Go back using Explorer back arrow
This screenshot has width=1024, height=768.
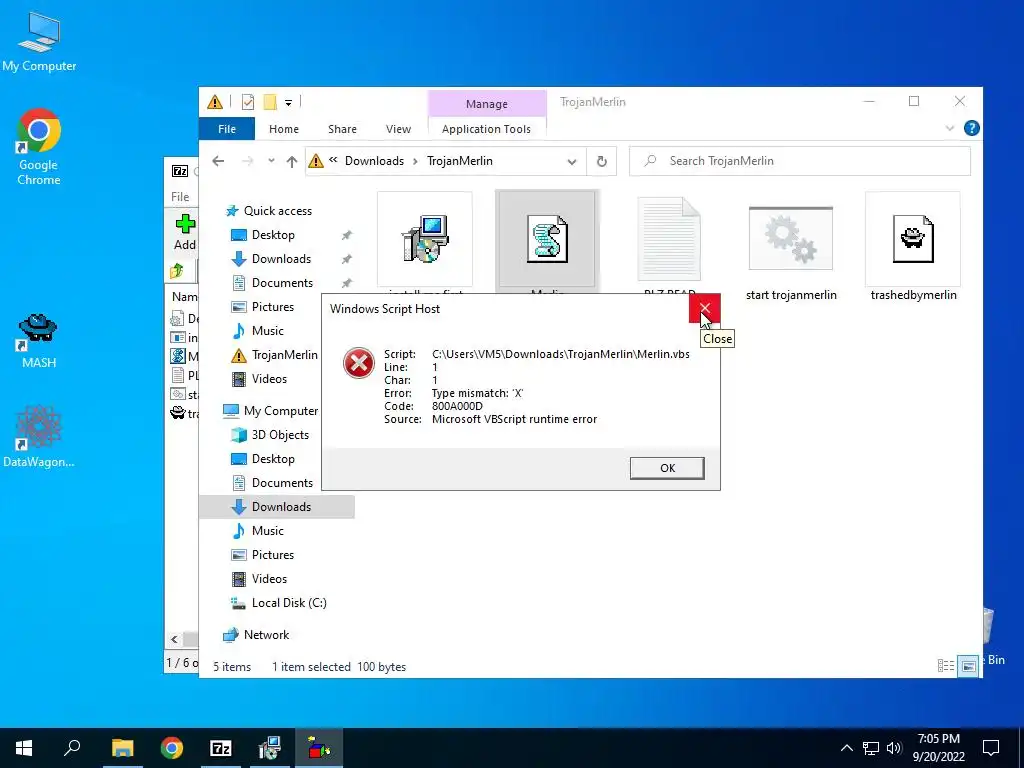pyautogui.click(x=218, y=161)
